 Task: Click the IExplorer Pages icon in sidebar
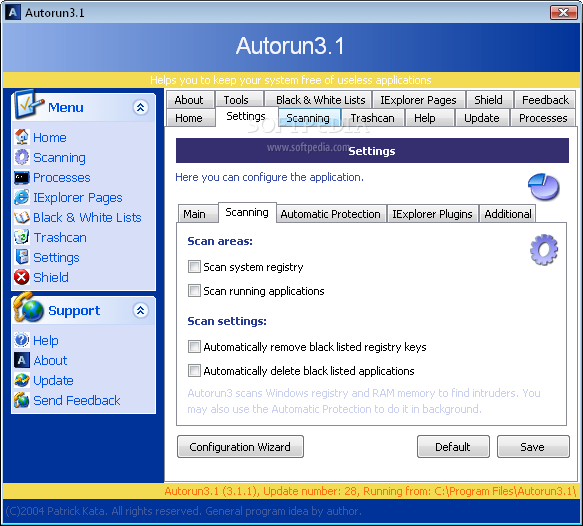tap(22, 197)
